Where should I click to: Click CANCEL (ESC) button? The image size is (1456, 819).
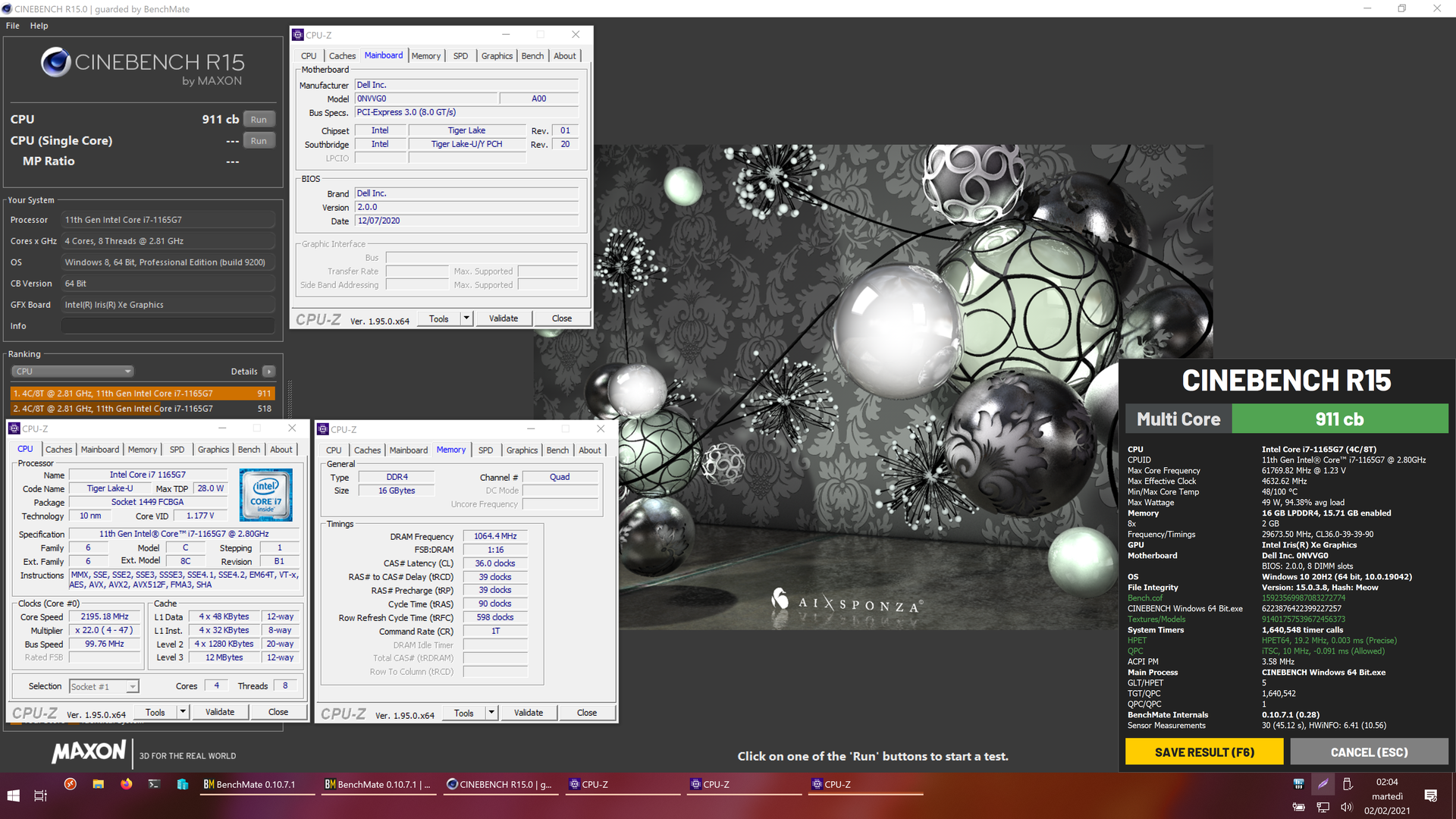[1369, 752]
